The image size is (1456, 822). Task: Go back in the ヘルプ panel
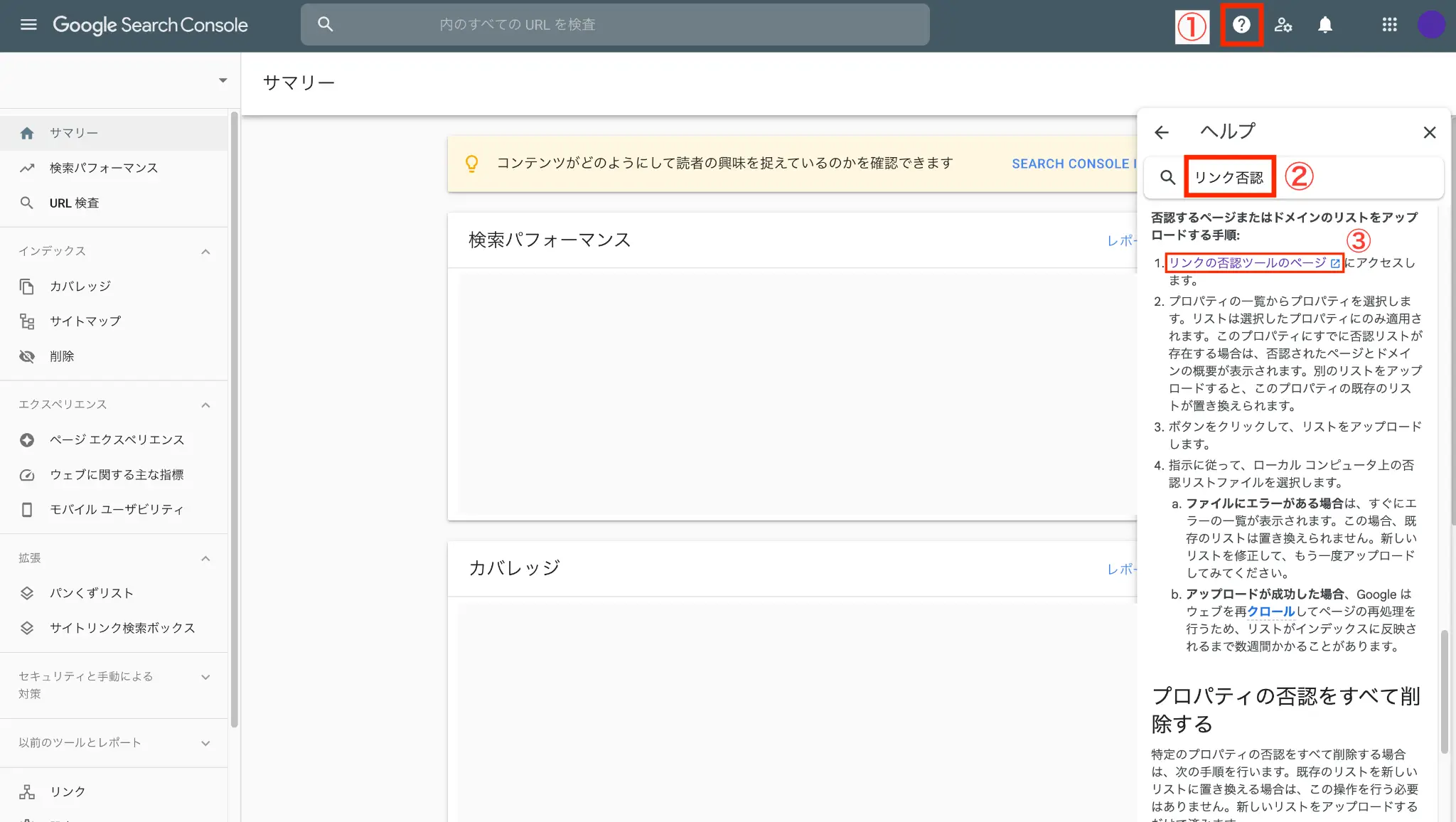[x=1162, y=132]
